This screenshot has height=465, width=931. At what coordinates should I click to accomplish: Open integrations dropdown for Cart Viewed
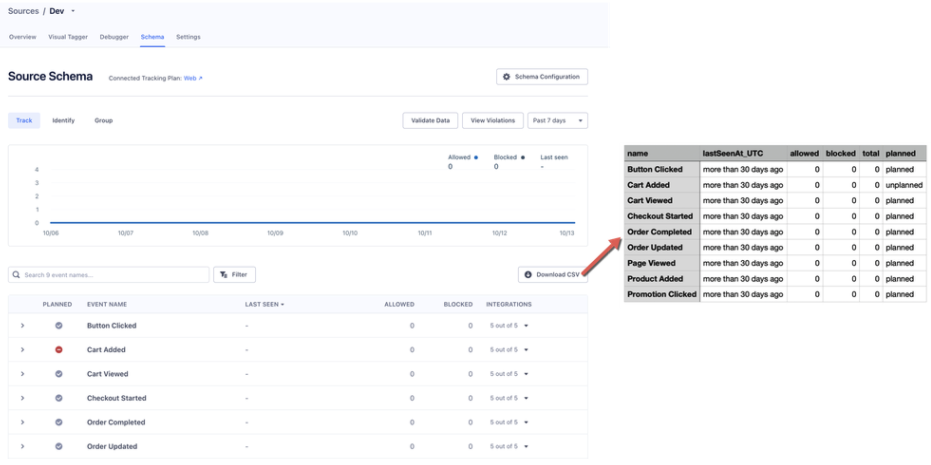[x=507, y=374]
